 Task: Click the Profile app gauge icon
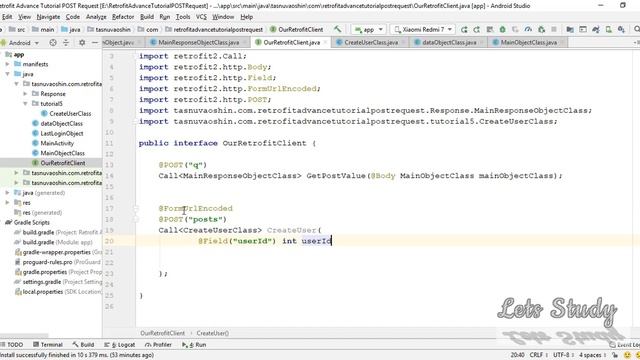click(528, 29)
